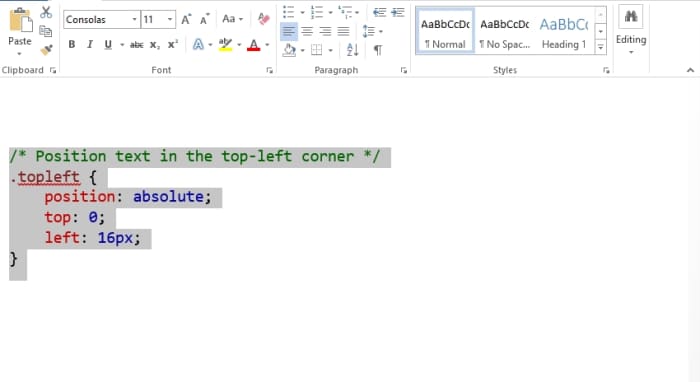Show or hide paragraph marks

click(x=378, y=50)
